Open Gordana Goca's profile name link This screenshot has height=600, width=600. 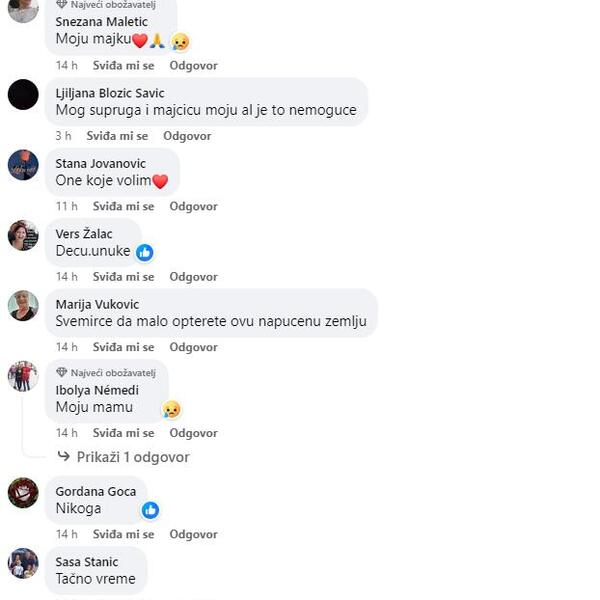click(96, 491)
